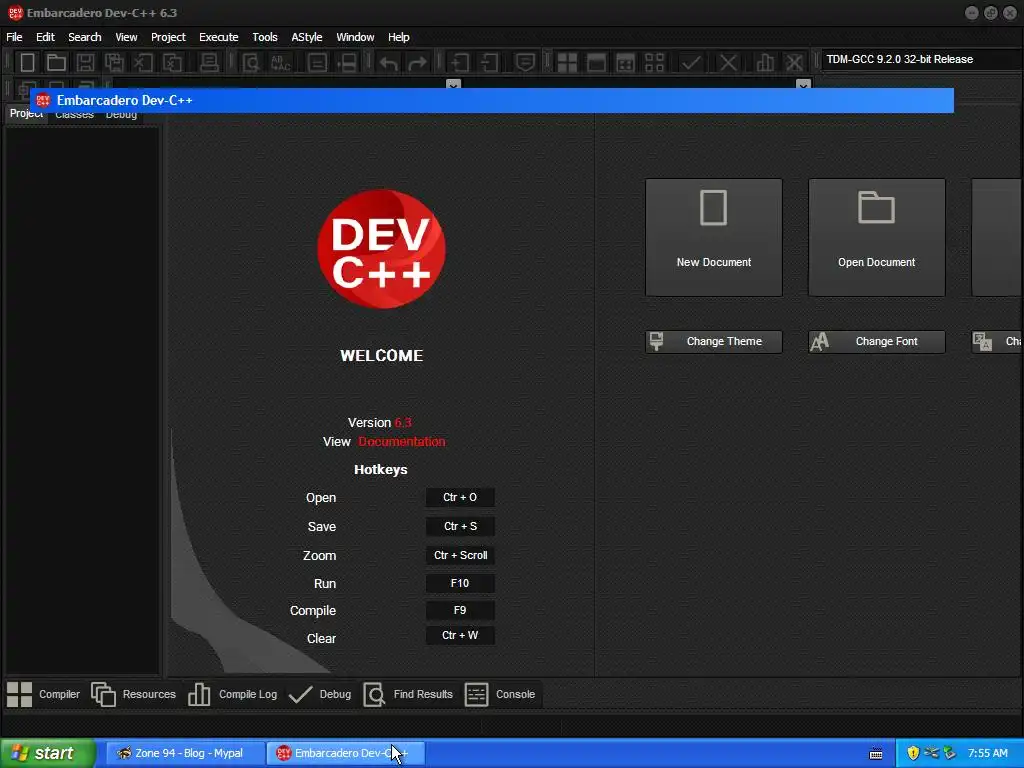Click the Redo arrow toolbar icon
Screen dimensions: 1024x768
[417, 63]
